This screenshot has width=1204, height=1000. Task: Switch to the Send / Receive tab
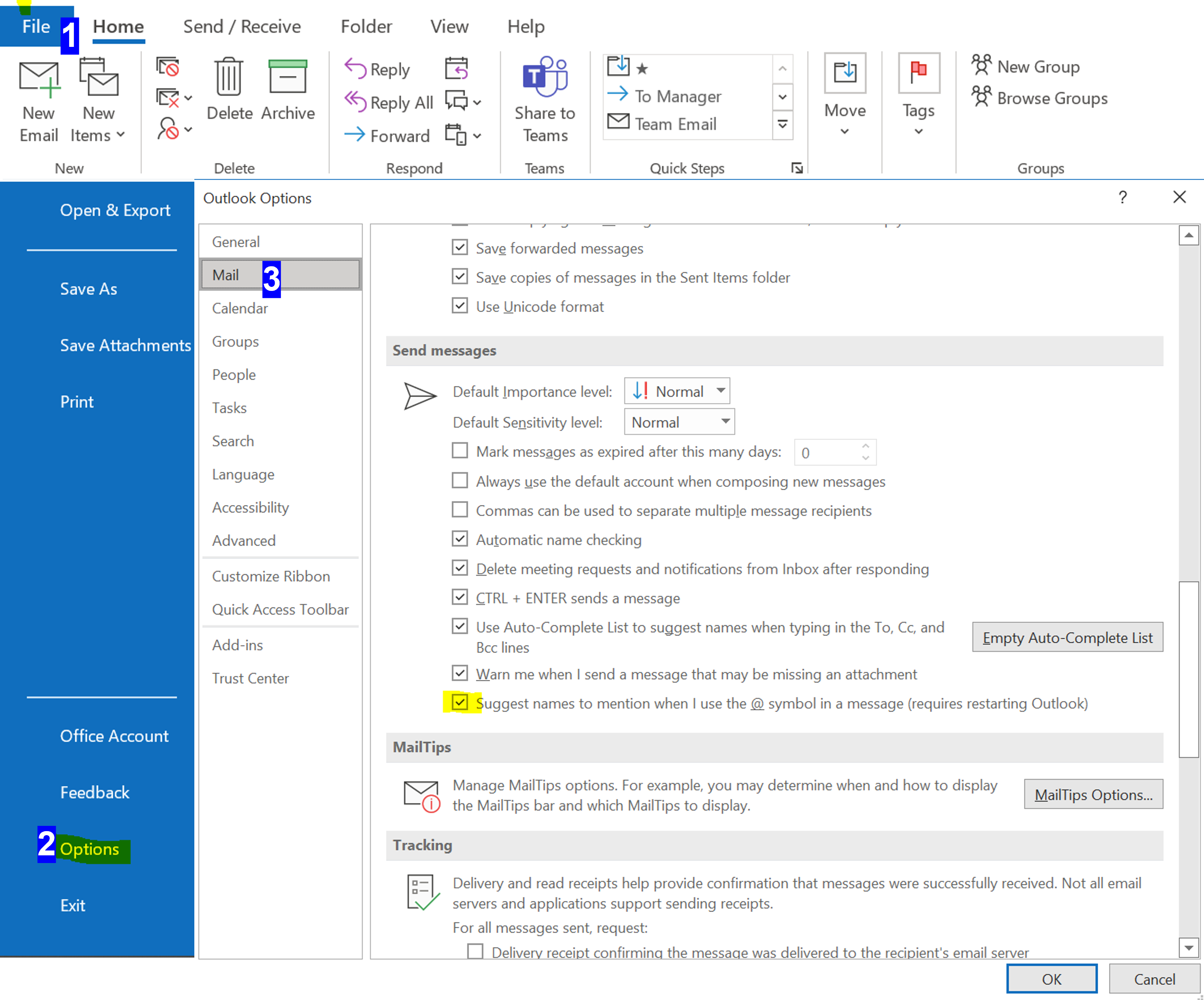tap(242, 26)
